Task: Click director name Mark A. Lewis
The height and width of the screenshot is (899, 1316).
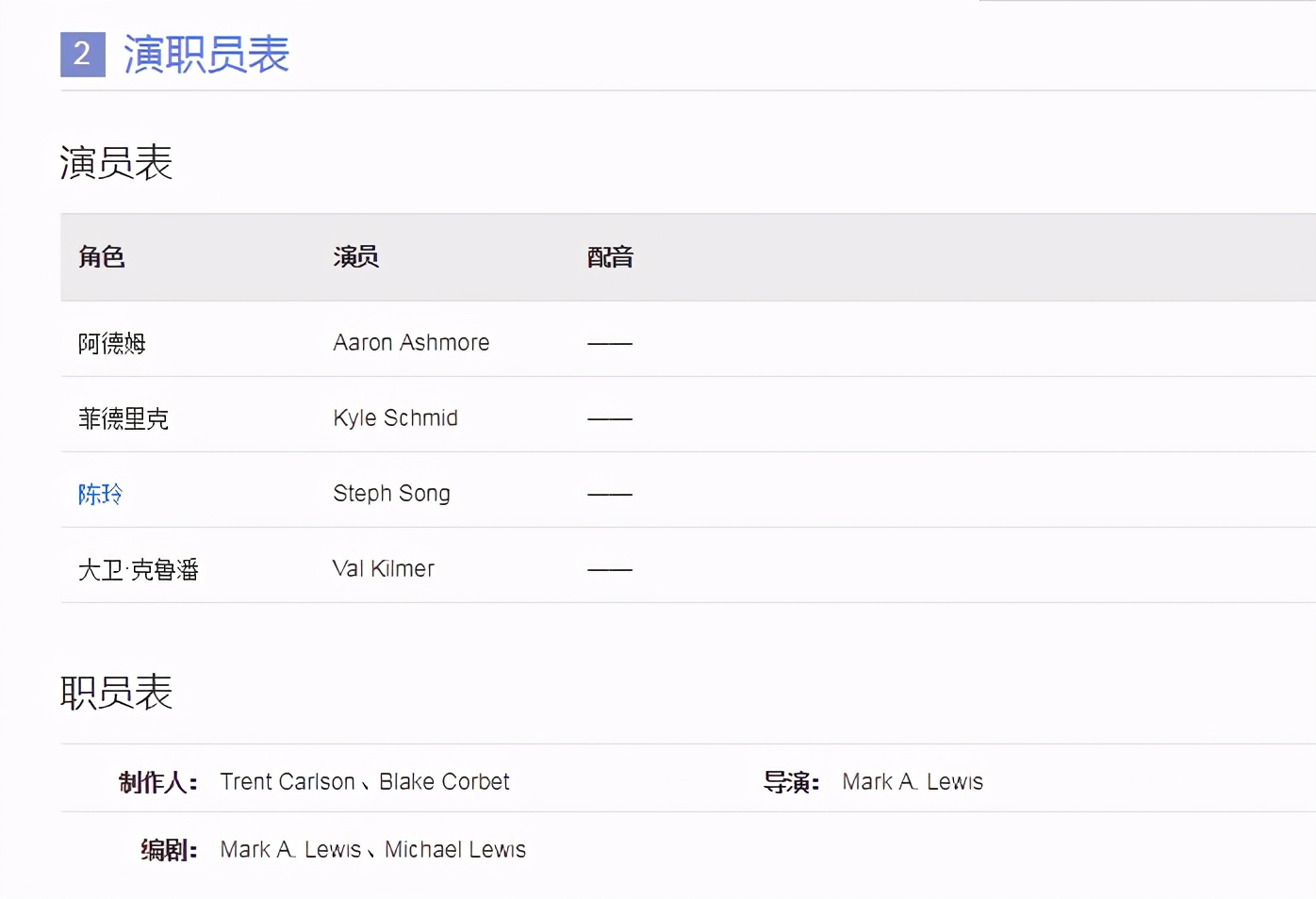Action: 913,781
